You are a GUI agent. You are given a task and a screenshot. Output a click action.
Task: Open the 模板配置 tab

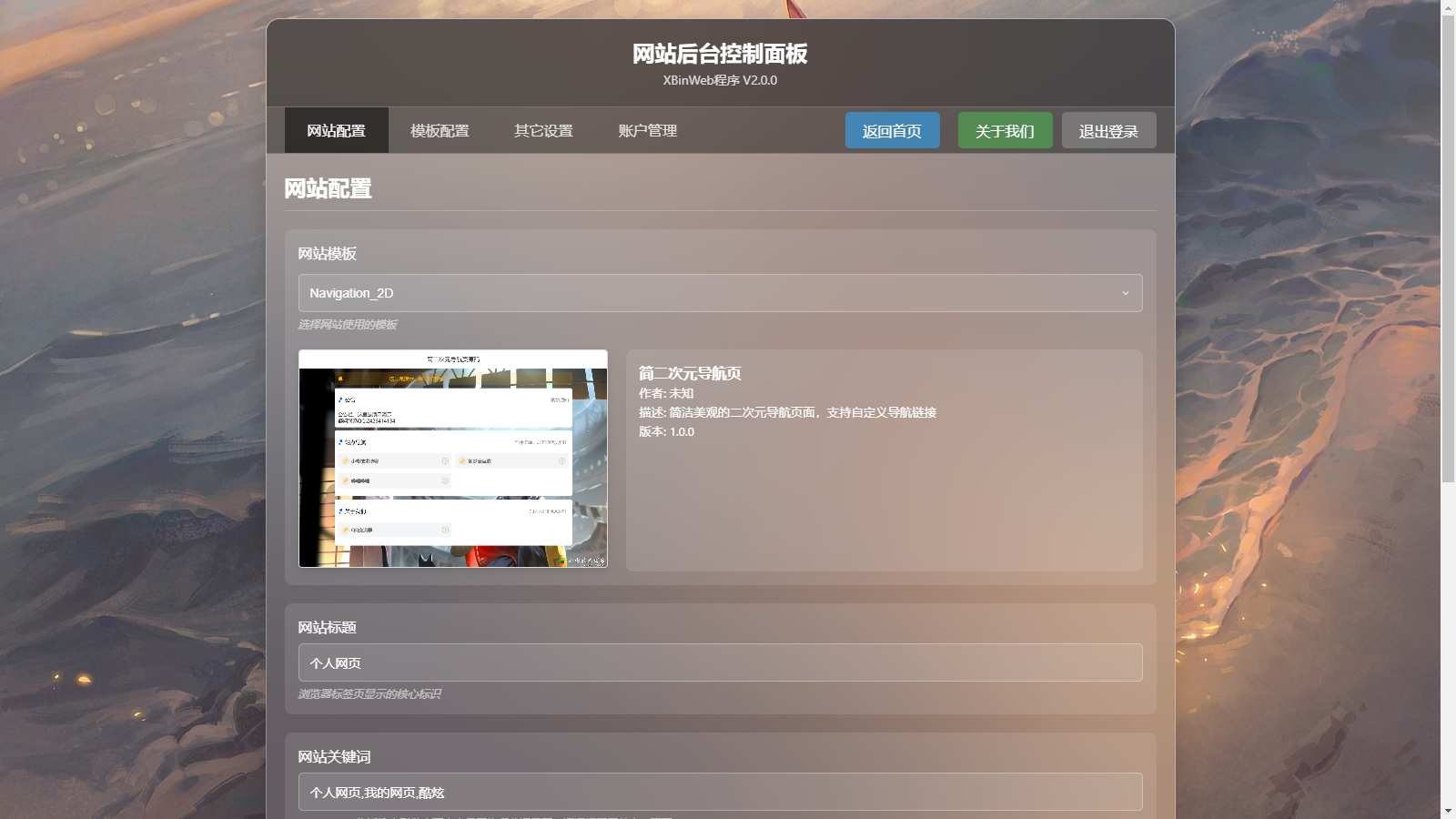point(440,130)
